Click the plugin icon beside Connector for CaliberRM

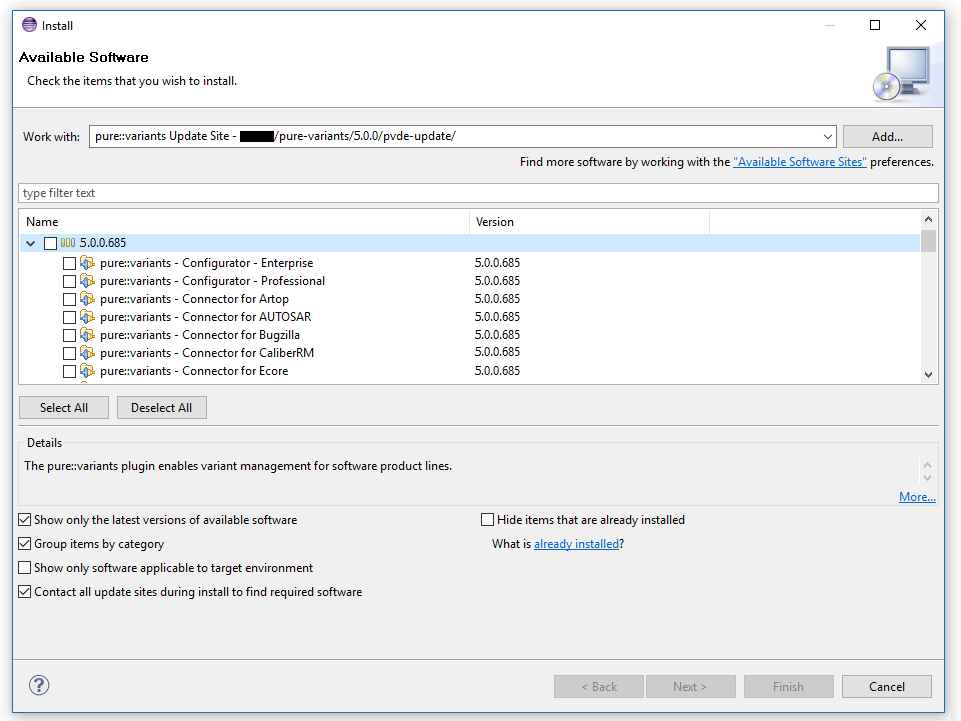[88, 352]
